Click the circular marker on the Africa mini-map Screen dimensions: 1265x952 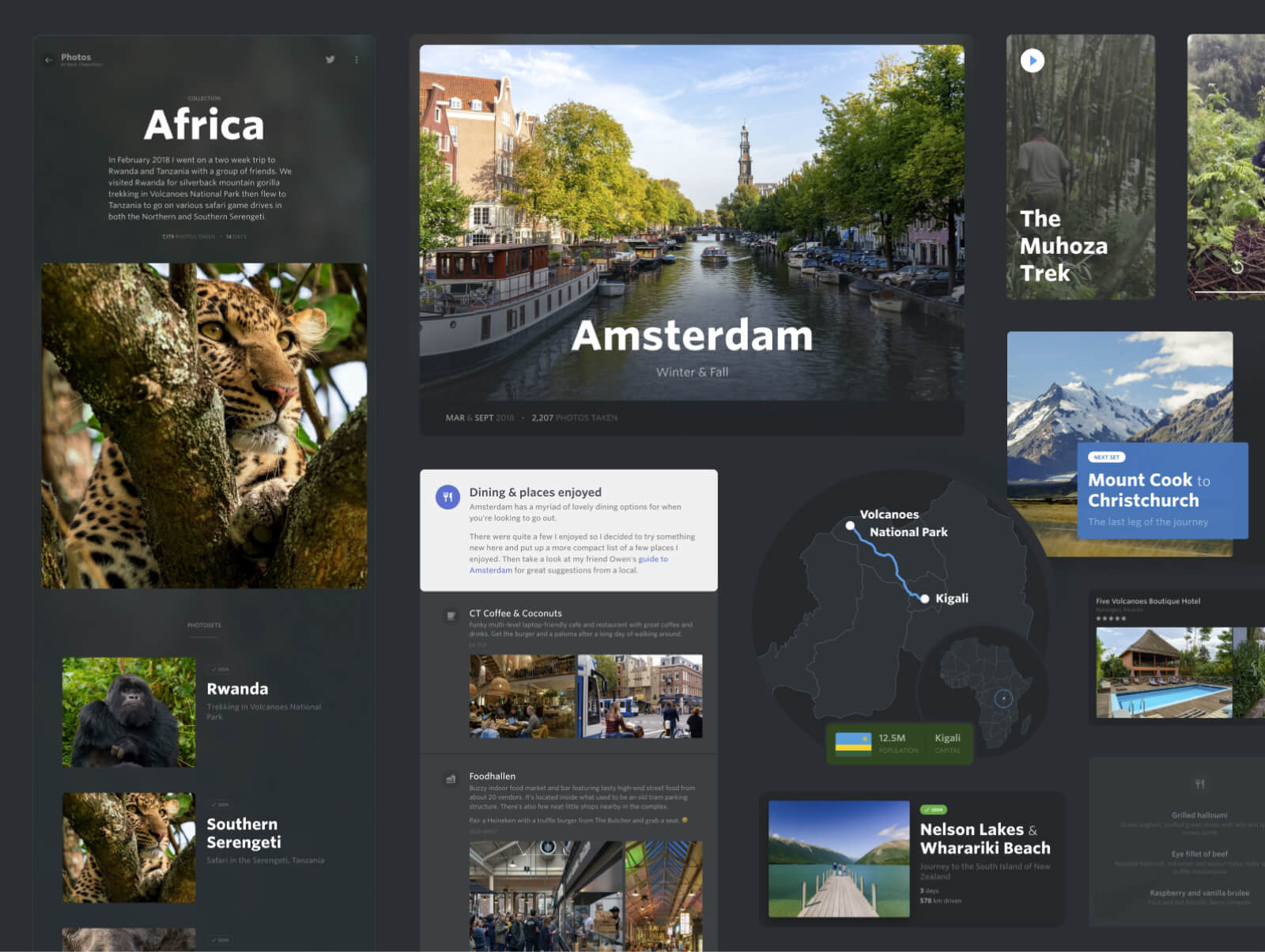pyautogui.click(x=1003, y=698)
